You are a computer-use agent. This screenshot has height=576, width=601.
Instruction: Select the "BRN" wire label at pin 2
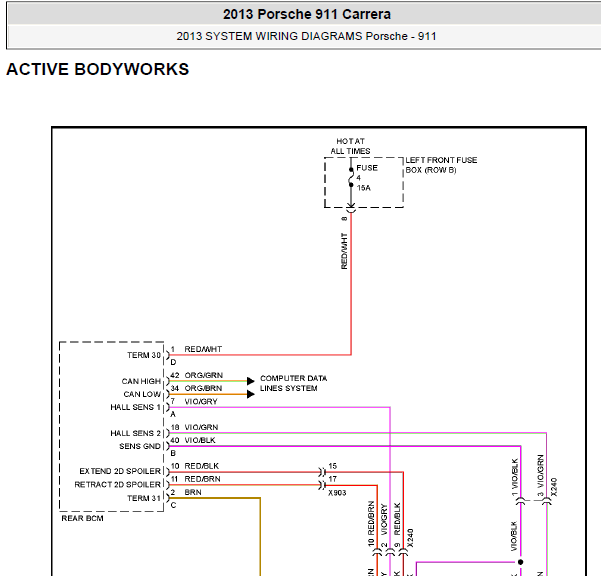(193, 492)
